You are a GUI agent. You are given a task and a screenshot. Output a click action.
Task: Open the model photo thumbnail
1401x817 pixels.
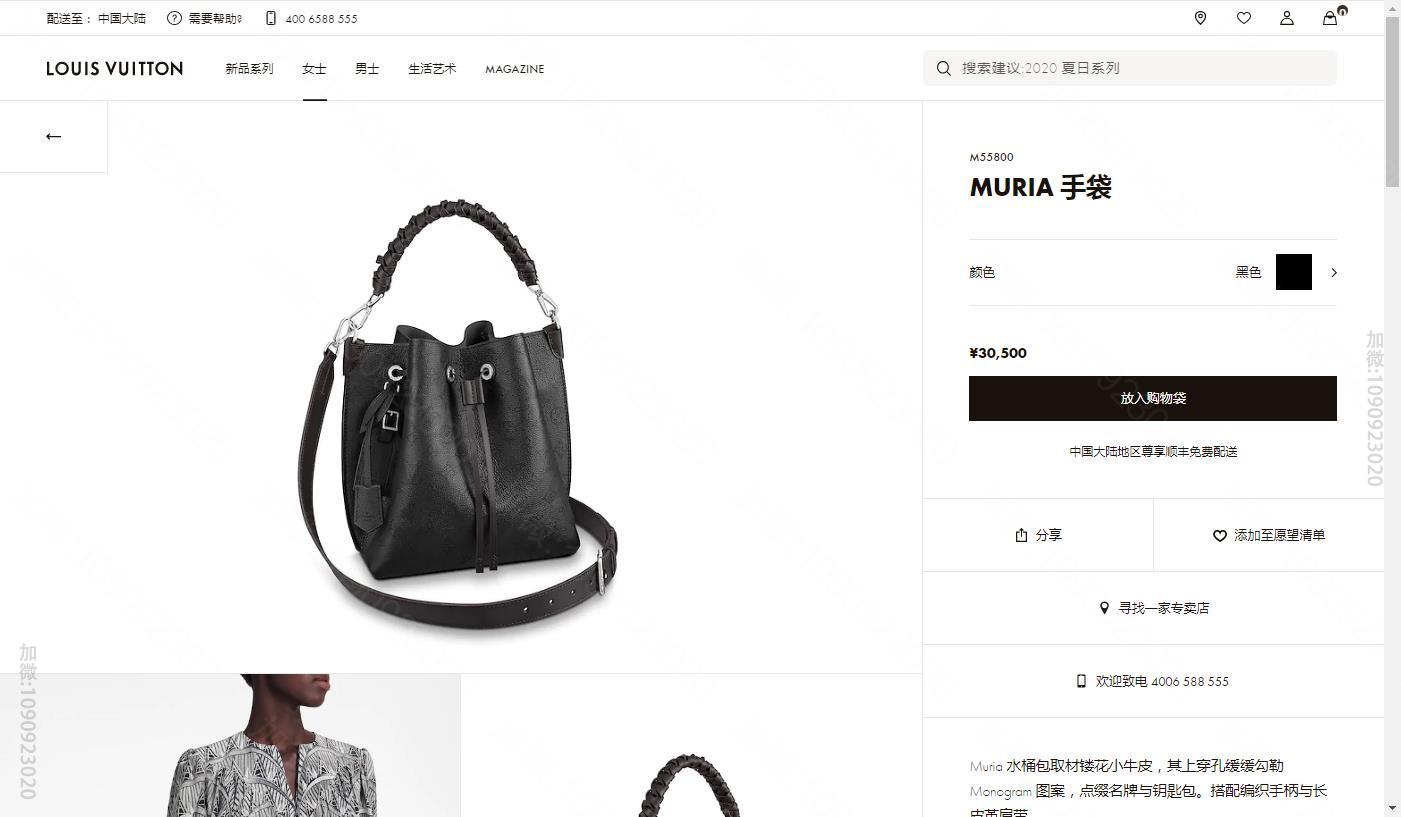point(230,745)
